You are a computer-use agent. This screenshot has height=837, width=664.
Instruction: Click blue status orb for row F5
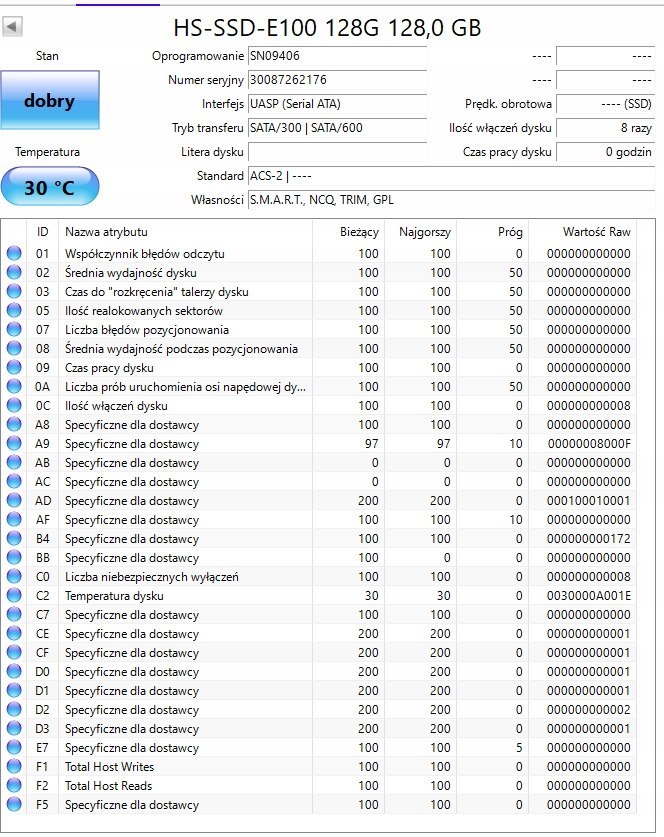(x=14, y=805)
